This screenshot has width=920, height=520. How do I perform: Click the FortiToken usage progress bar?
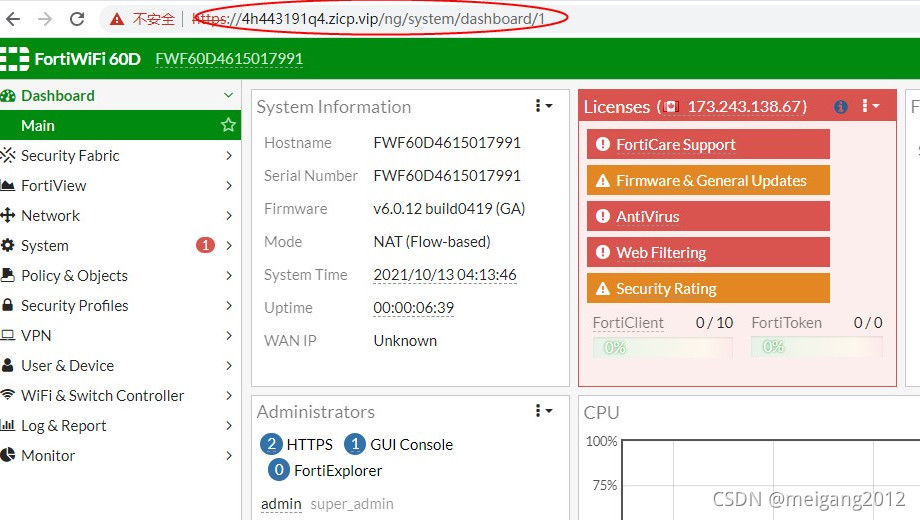[817, 347]
